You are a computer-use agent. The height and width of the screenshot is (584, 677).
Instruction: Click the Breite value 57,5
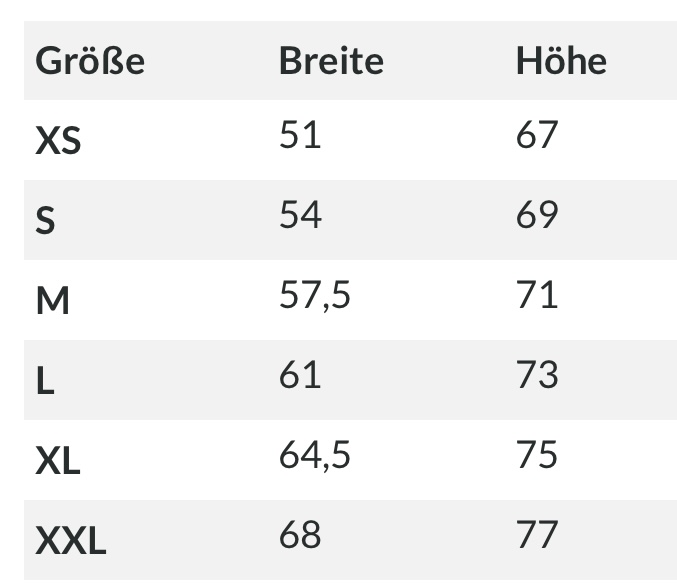[314, 296]
